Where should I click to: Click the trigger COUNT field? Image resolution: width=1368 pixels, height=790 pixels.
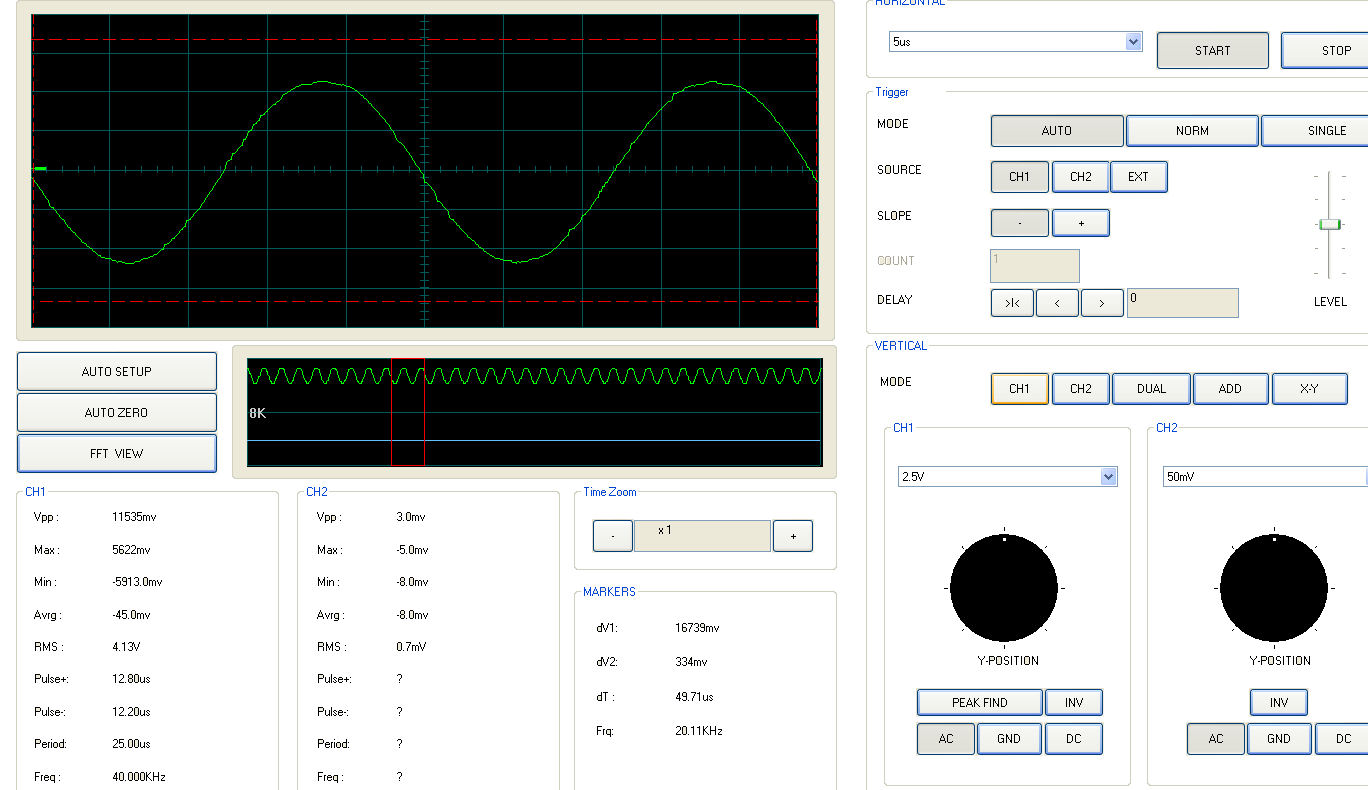click(x=1035, y=266)
